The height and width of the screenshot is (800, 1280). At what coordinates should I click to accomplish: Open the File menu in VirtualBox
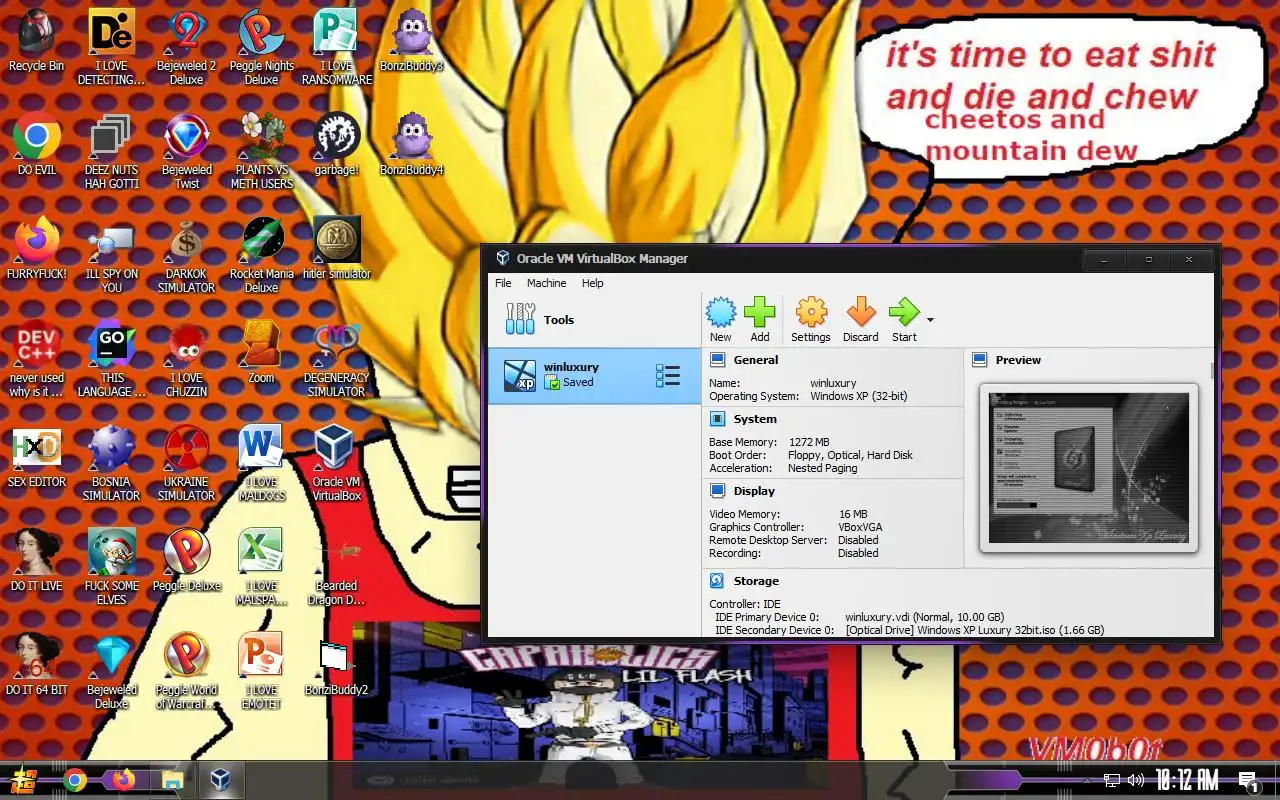[503, 283]
